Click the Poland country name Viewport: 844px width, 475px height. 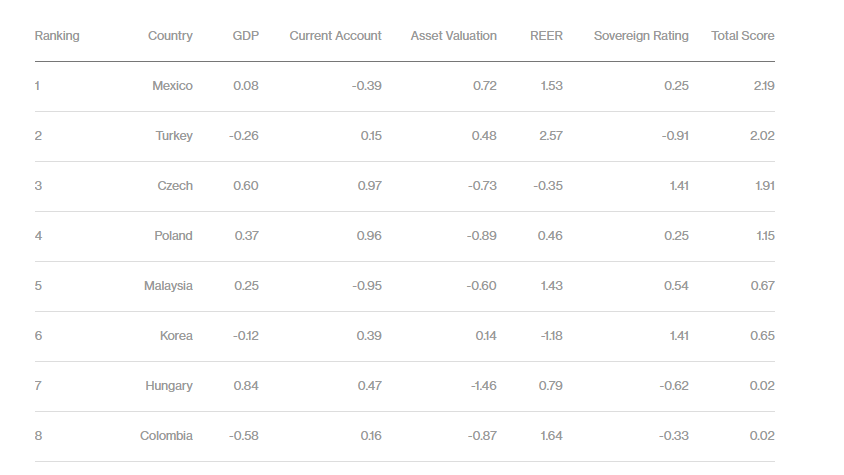173,236
